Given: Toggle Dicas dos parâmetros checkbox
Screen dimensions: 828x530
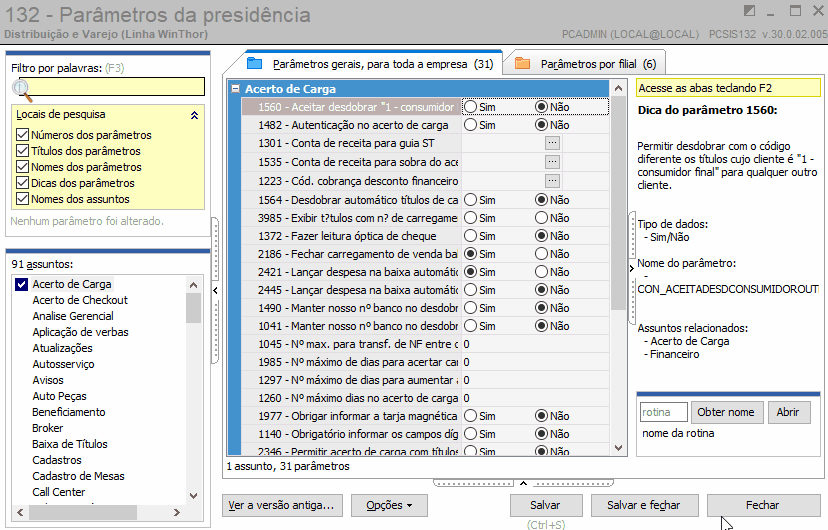Looking at the screenshot, I should [x=22, y=183].
